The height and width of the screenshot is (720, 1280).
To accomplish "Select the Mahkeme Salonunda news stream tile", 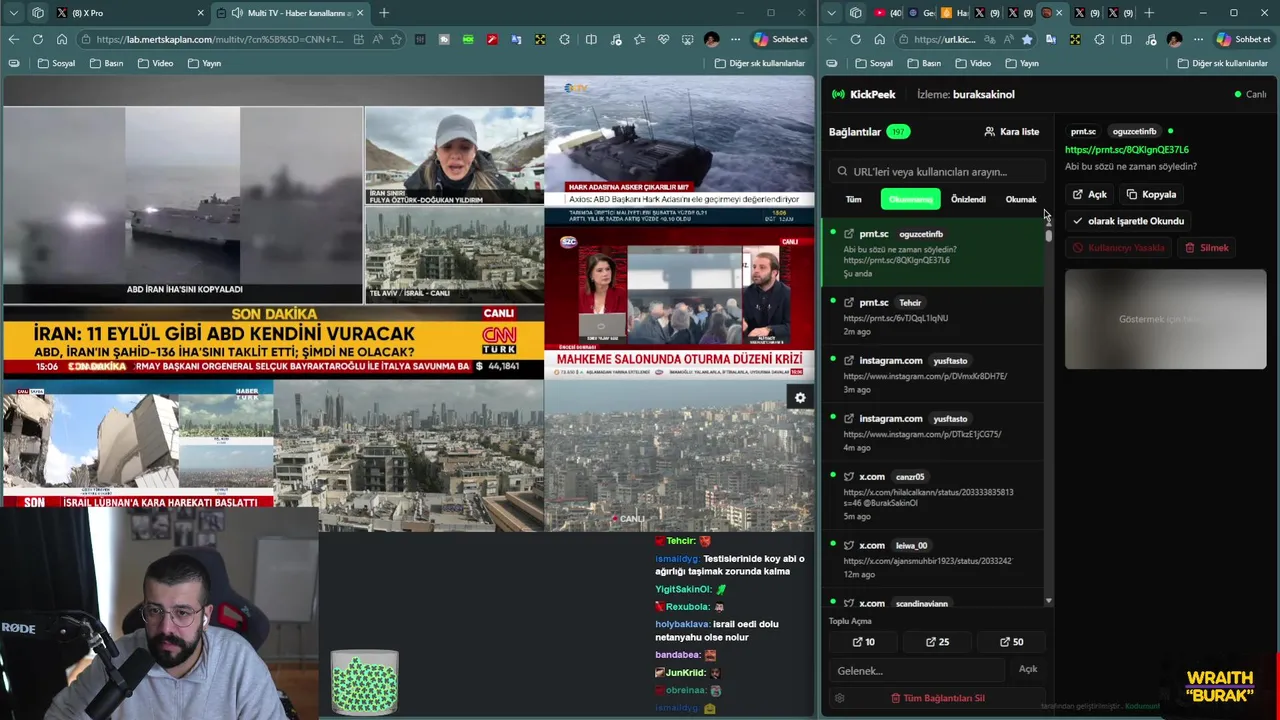I will (680, 302).
